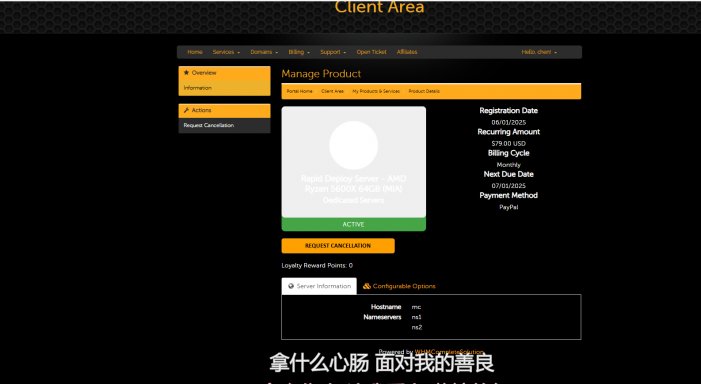The width and height of the screenshot is (701, 384).
Task: Open the Support dropdown menu
Action: tap(333, 52)
